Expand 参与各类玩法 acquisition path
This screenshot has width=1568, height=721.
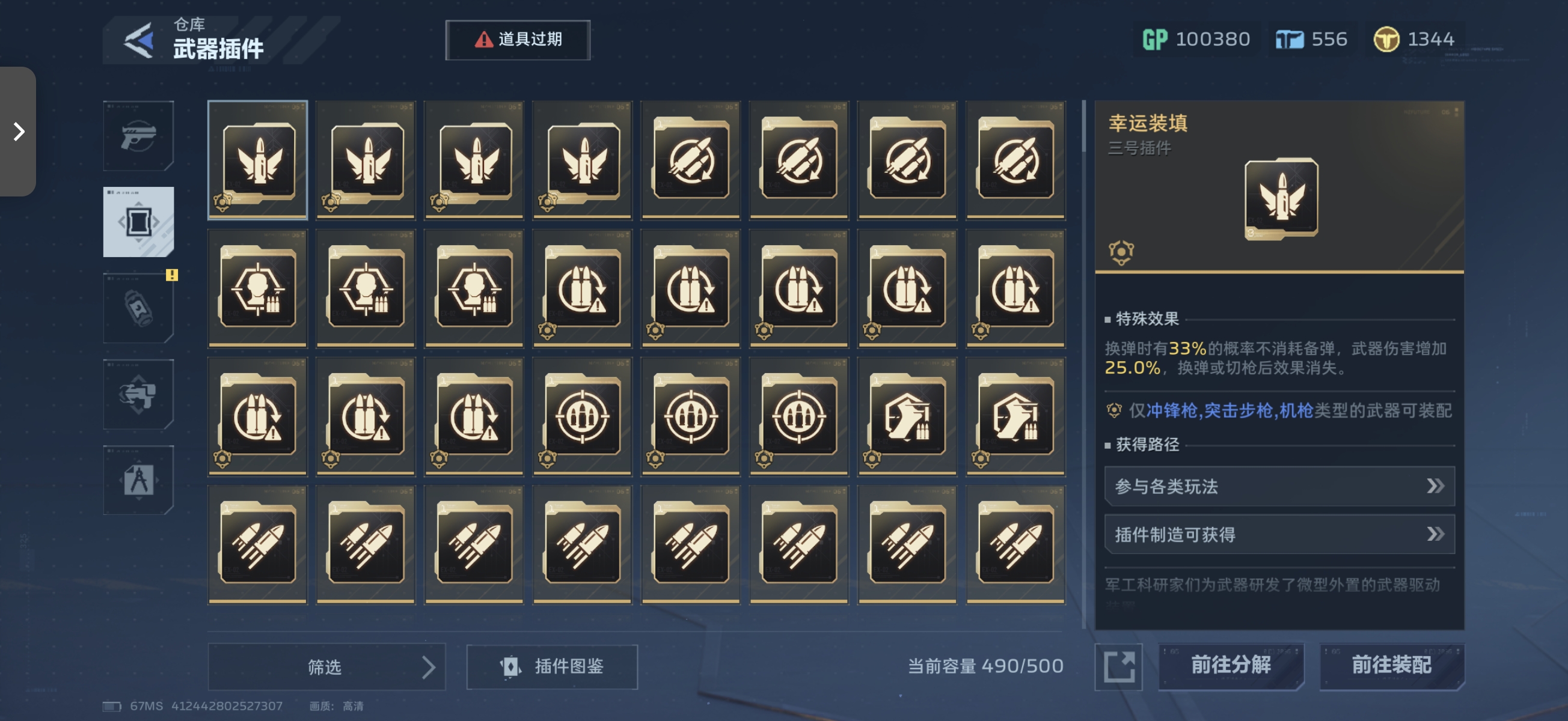pos(1279,485)
